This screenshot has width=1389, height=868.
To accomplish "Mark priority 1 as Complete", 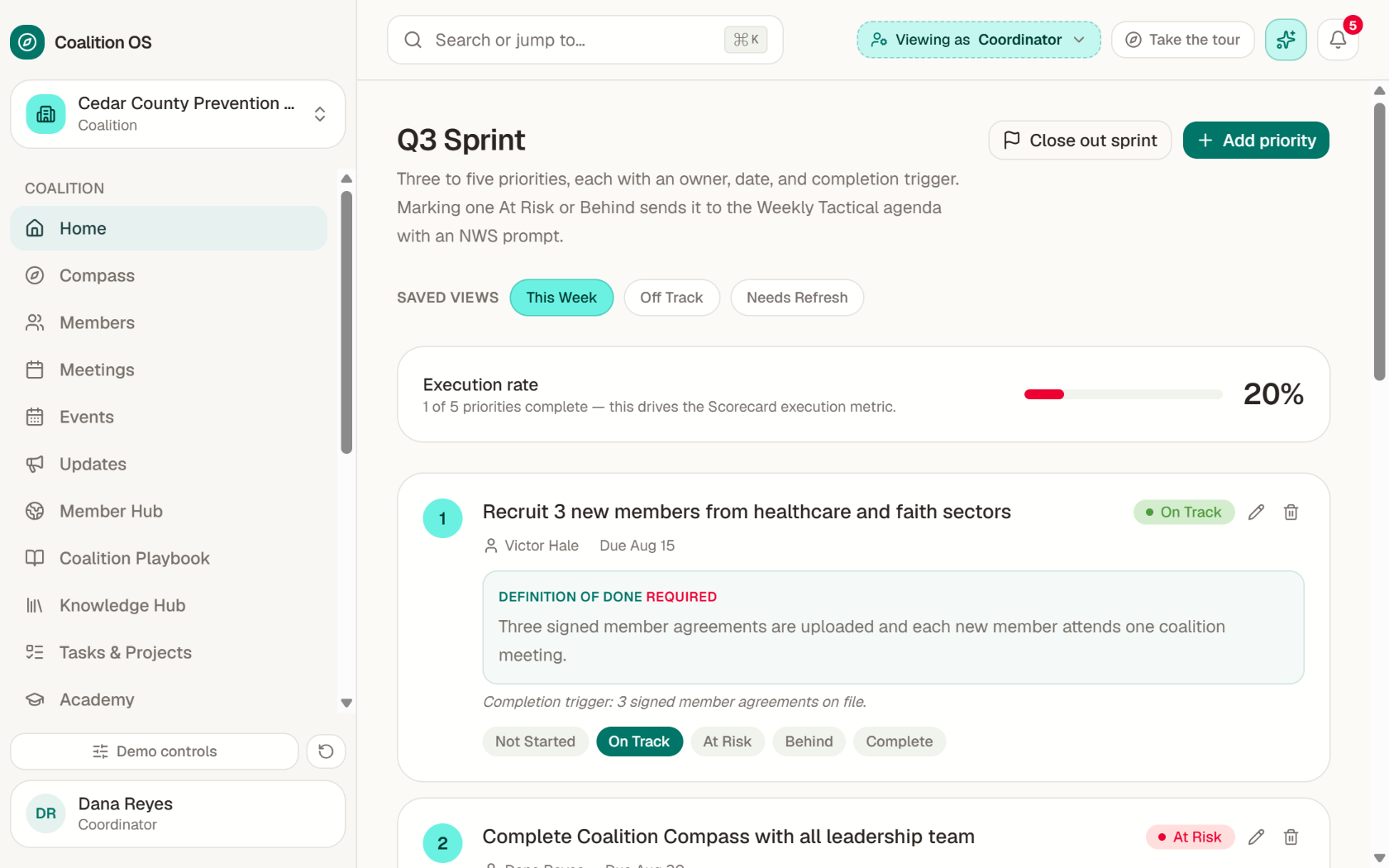I will (x=900, y=742).
